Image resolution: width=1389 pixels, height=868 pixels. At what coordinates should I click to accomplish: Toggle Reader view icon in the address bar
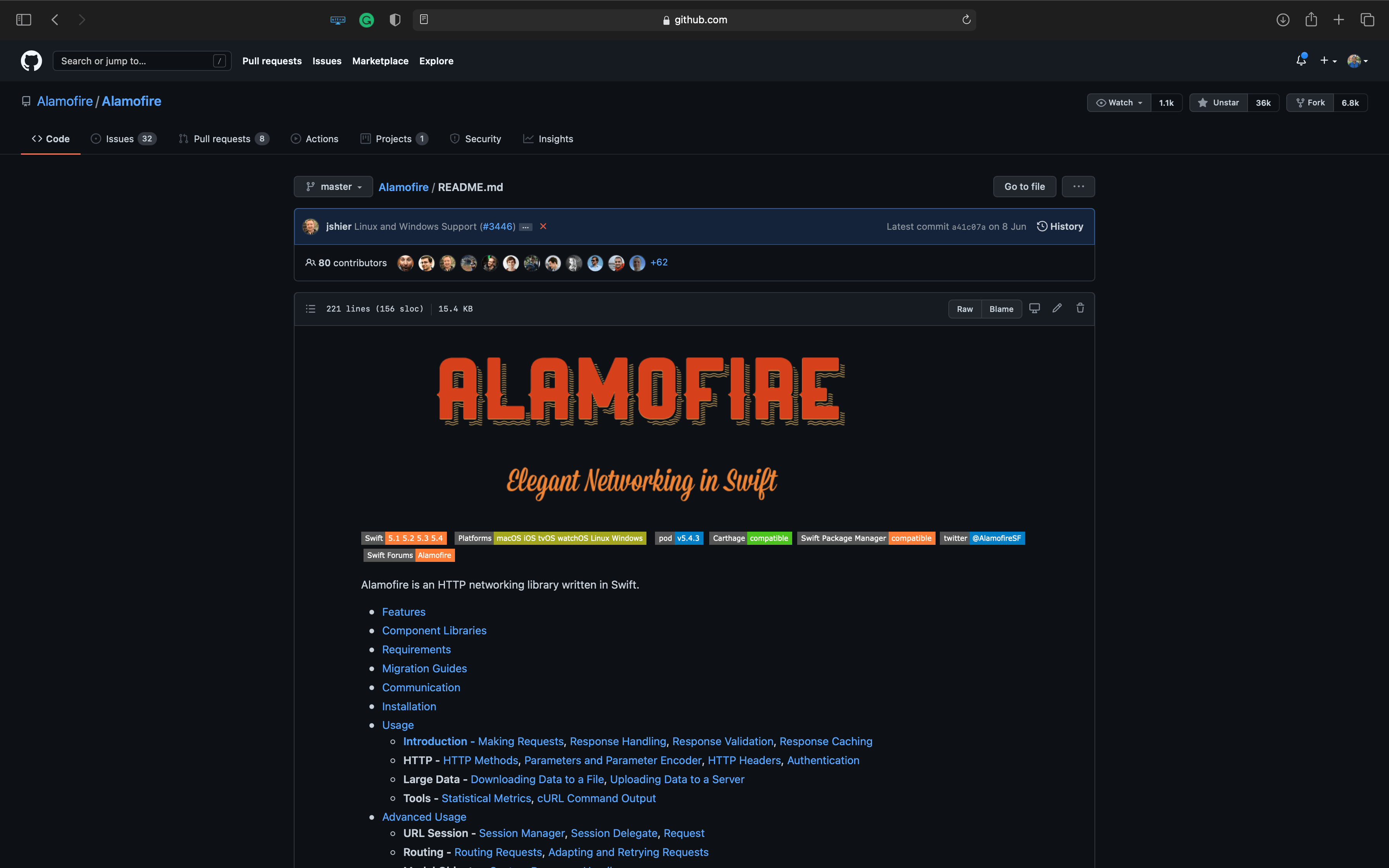pos(424,19)
